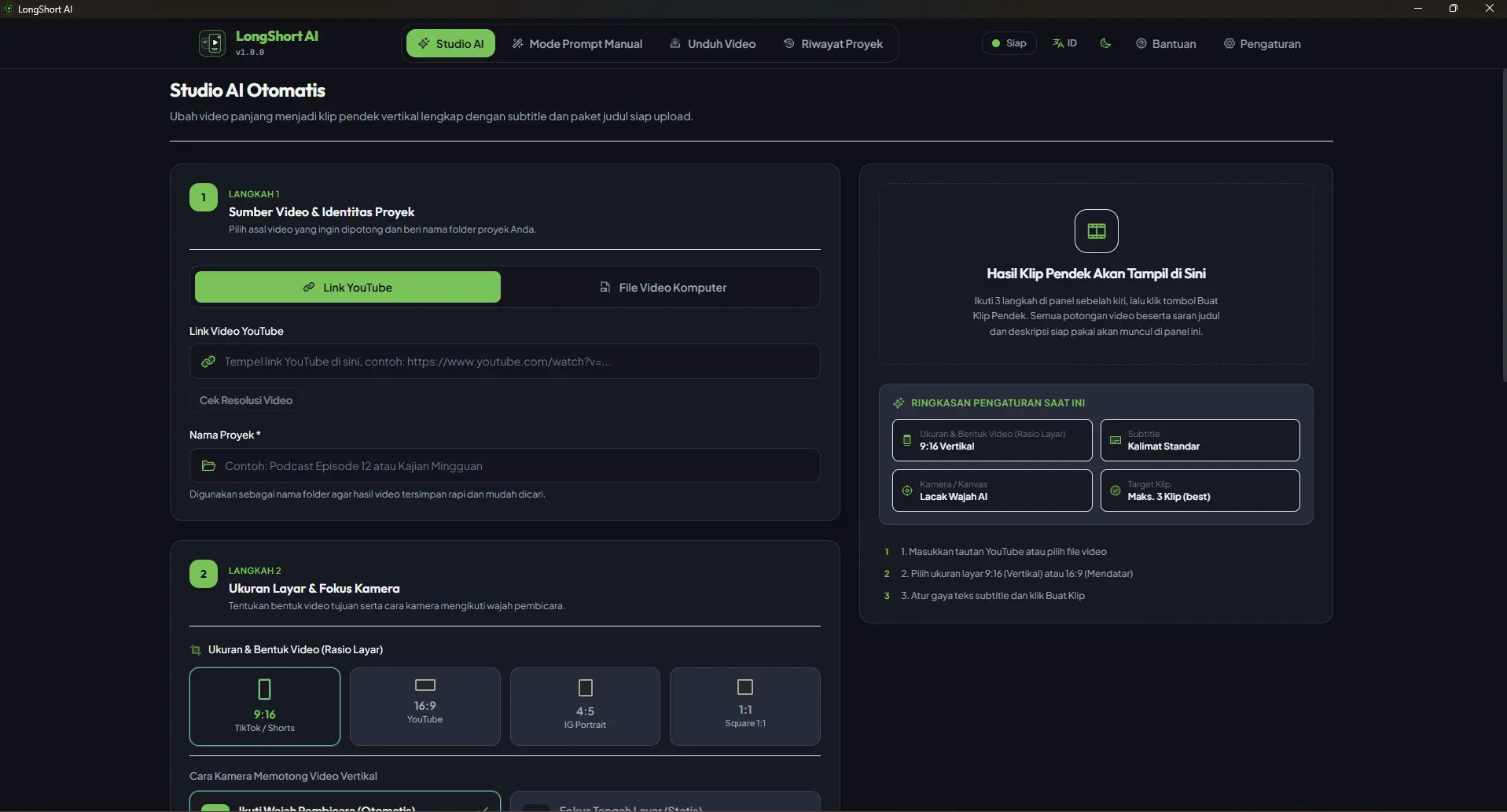The height and width of the screenshot is (812, 1507).
Task: Click Cek Resolusi Video button
Action: 246,400
